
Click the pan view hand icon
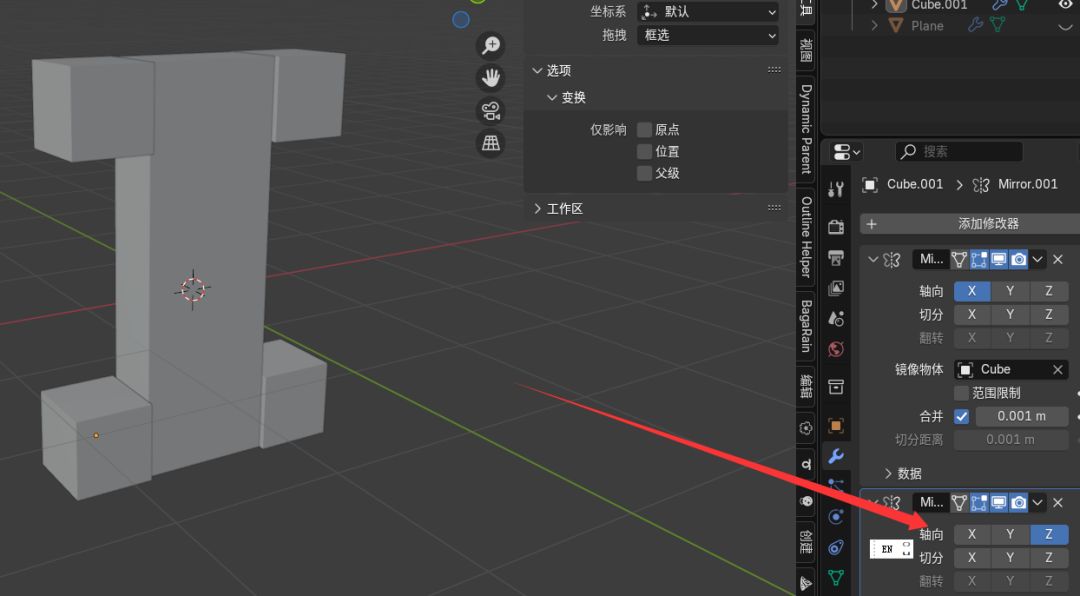tap(491, 78)
